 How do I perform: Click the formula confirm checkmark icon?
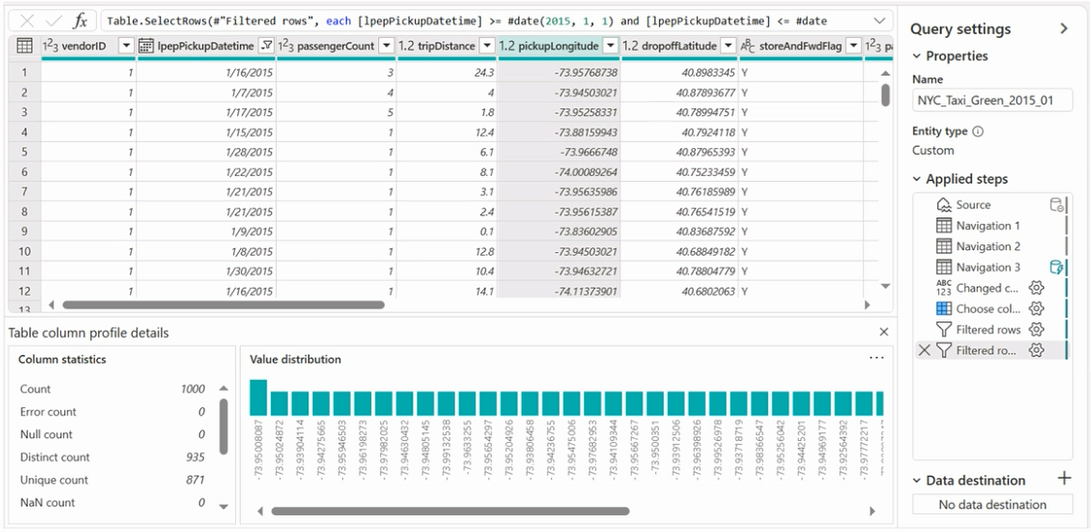53,21
